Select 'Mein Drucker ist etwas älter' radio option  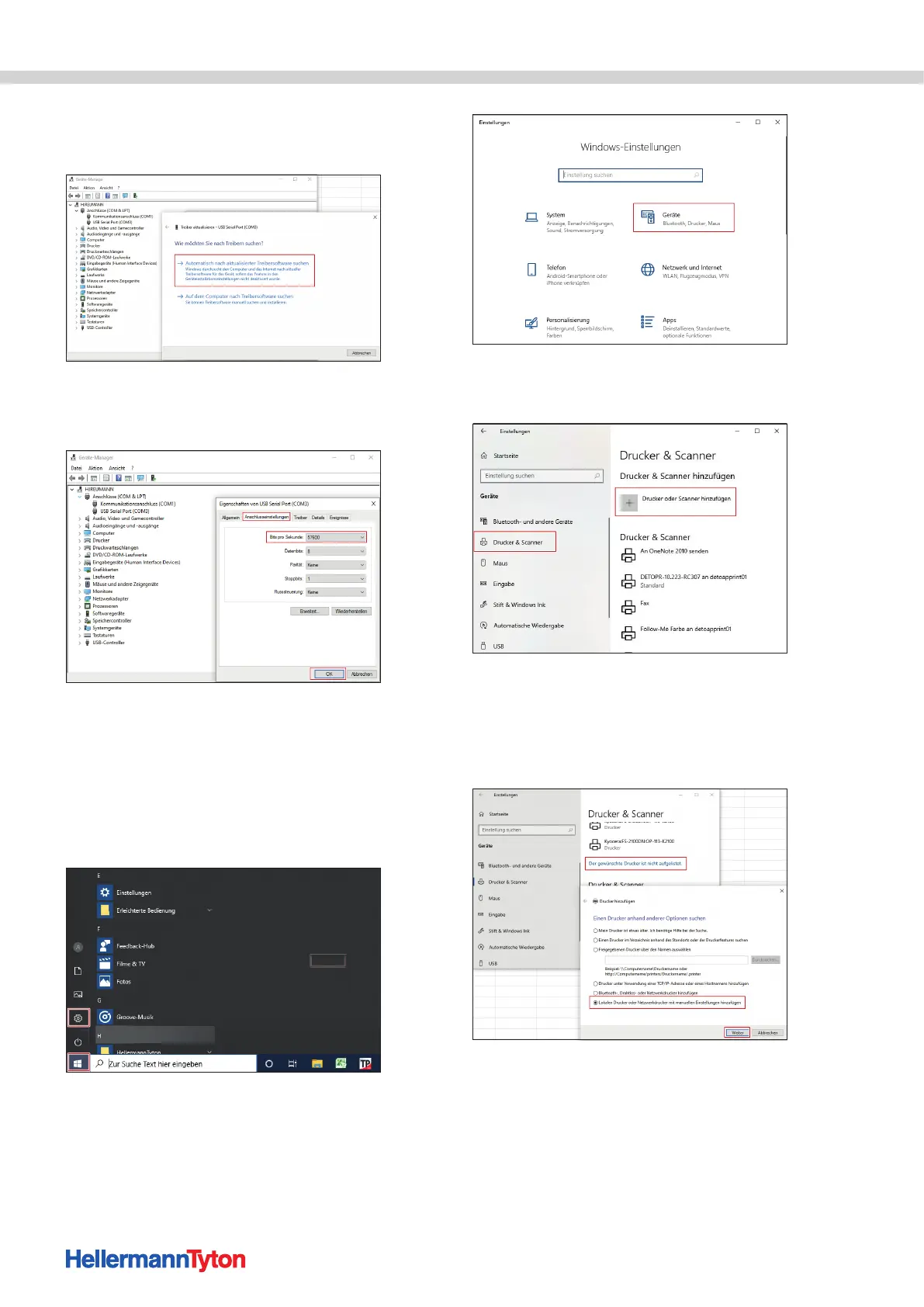pos(596,930)
